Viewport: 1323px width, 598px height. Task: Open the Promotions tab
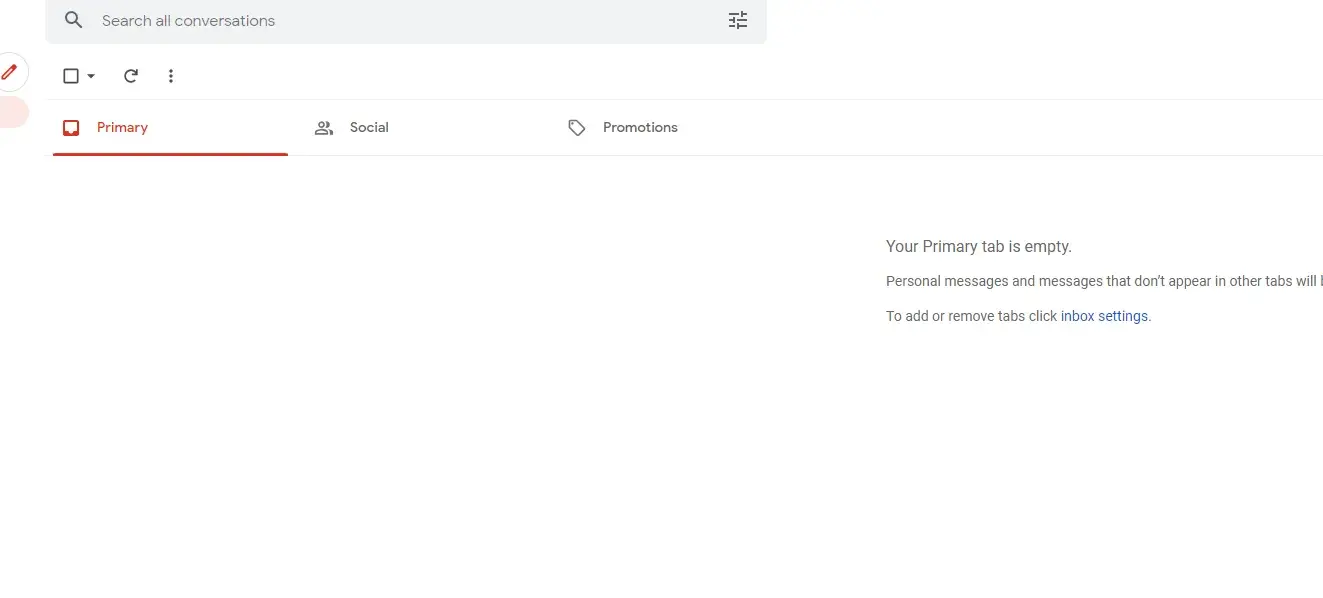[x=640, y=127]
